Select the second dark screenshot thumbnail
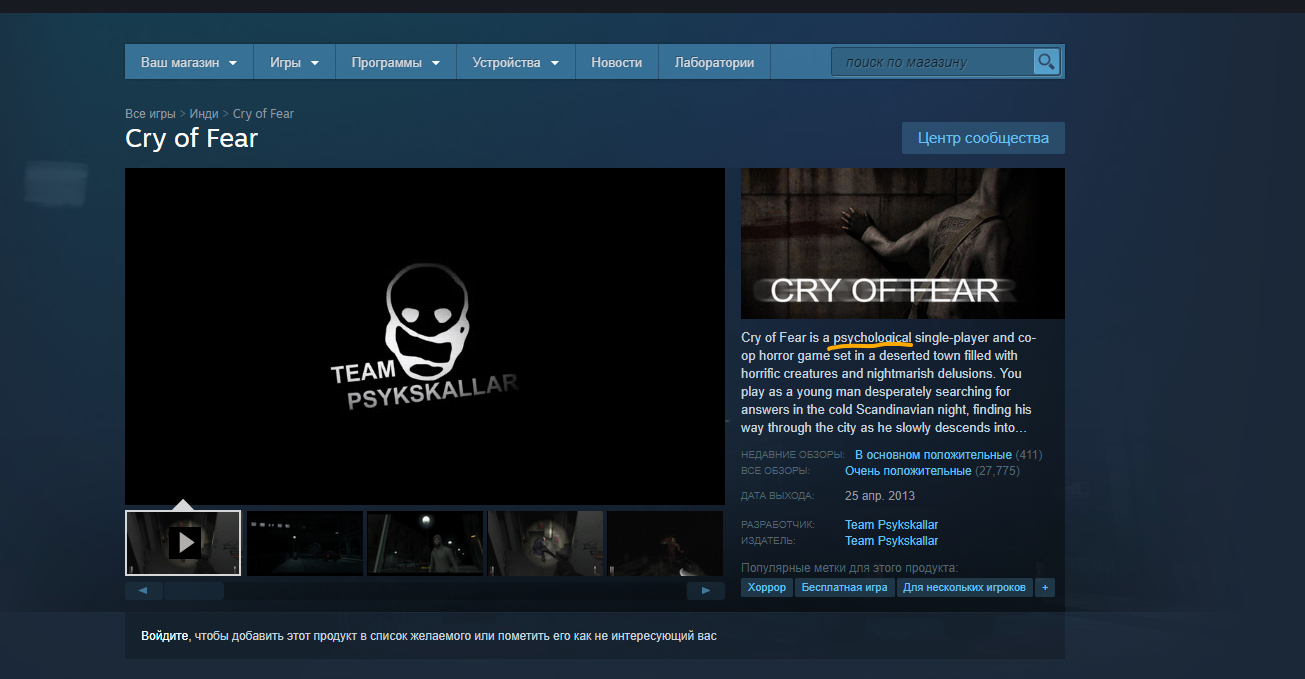Viewport: 1305px width, 679px height. tap(305, 543)
